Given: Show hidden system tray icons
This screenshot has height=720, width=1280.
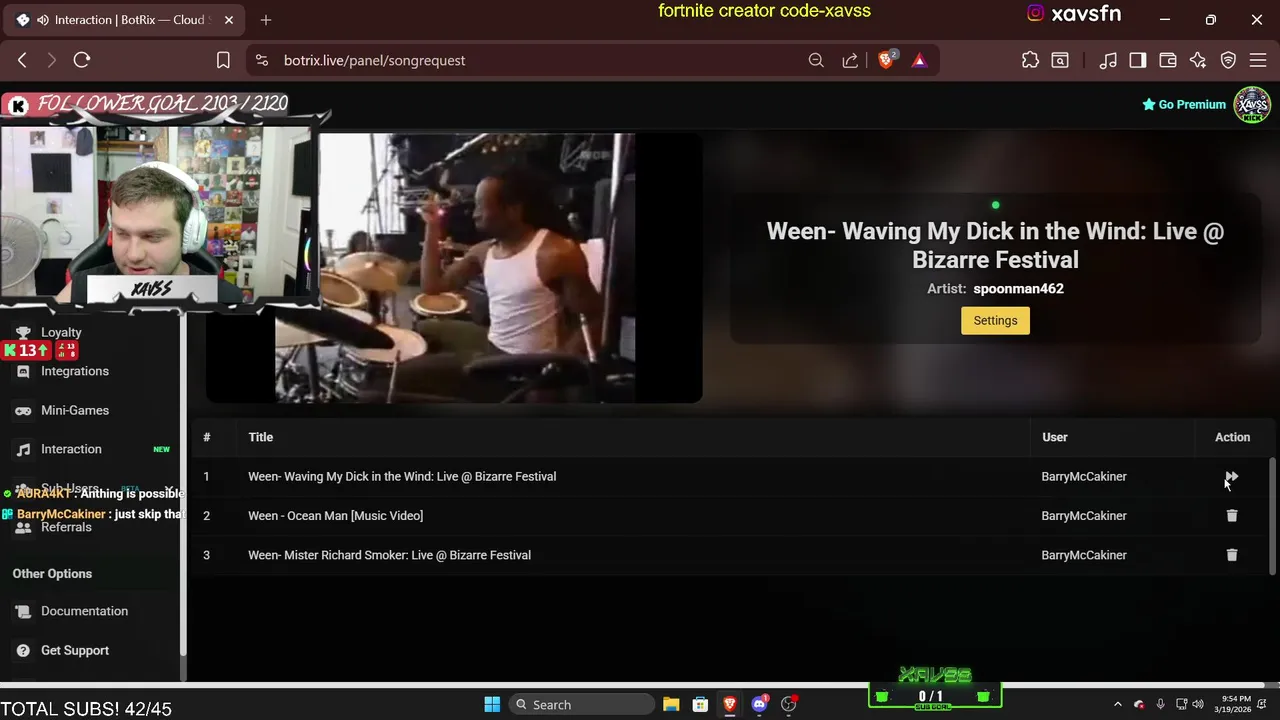Looking at the screenshot, I should (x=1118, y=704).
